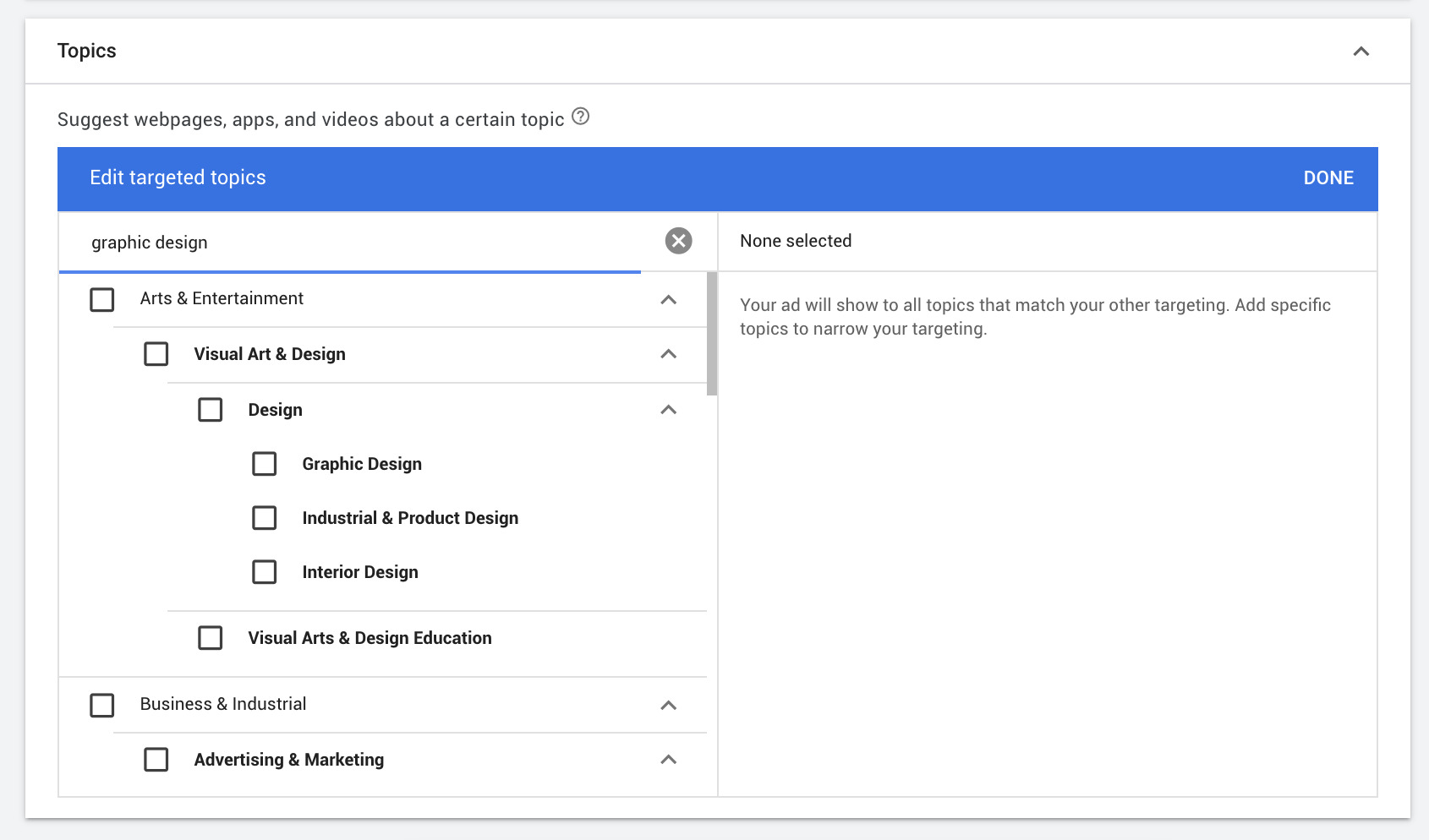Clear the search query with the X icon

[x=677, y=242]
